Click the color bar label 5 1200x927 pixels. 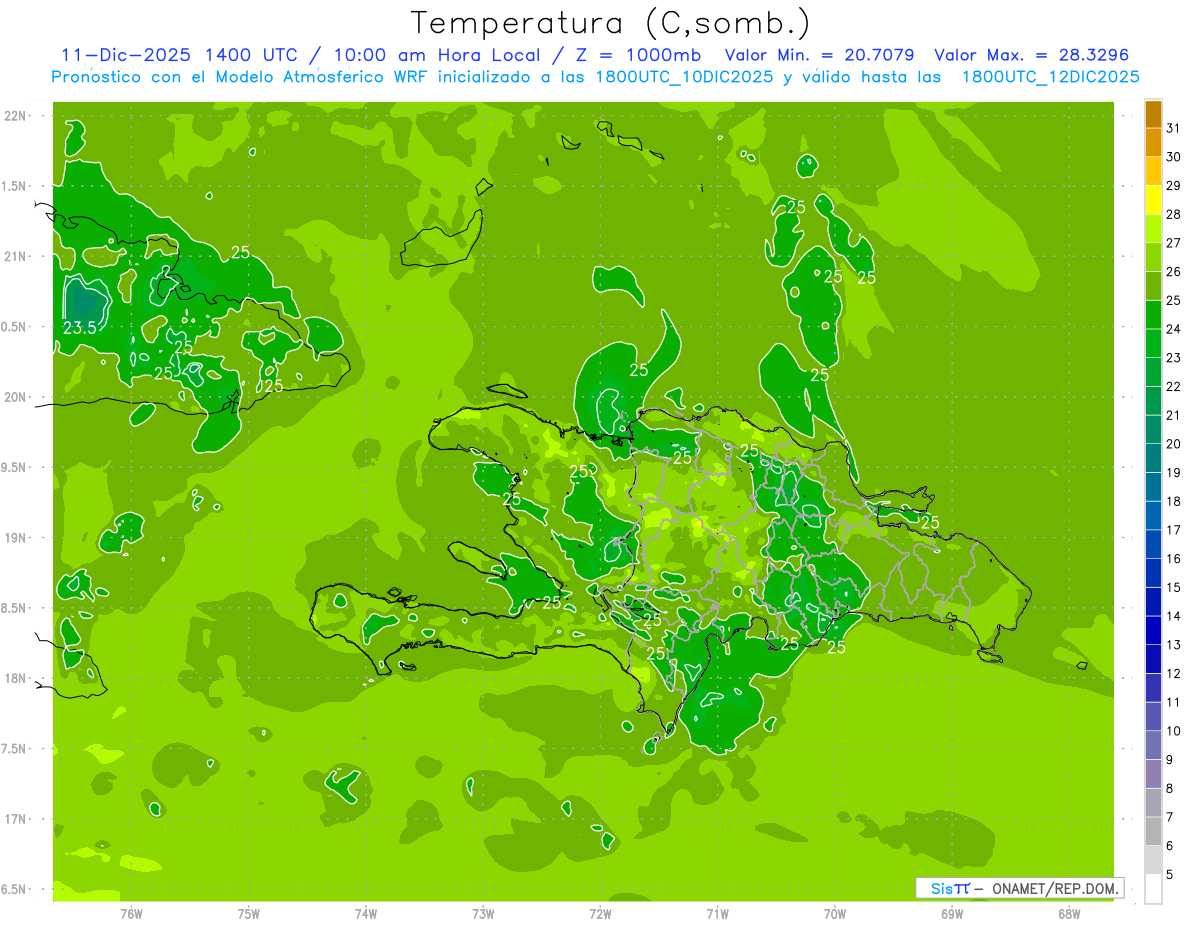pyautogui.click(x=1170, y=875)
